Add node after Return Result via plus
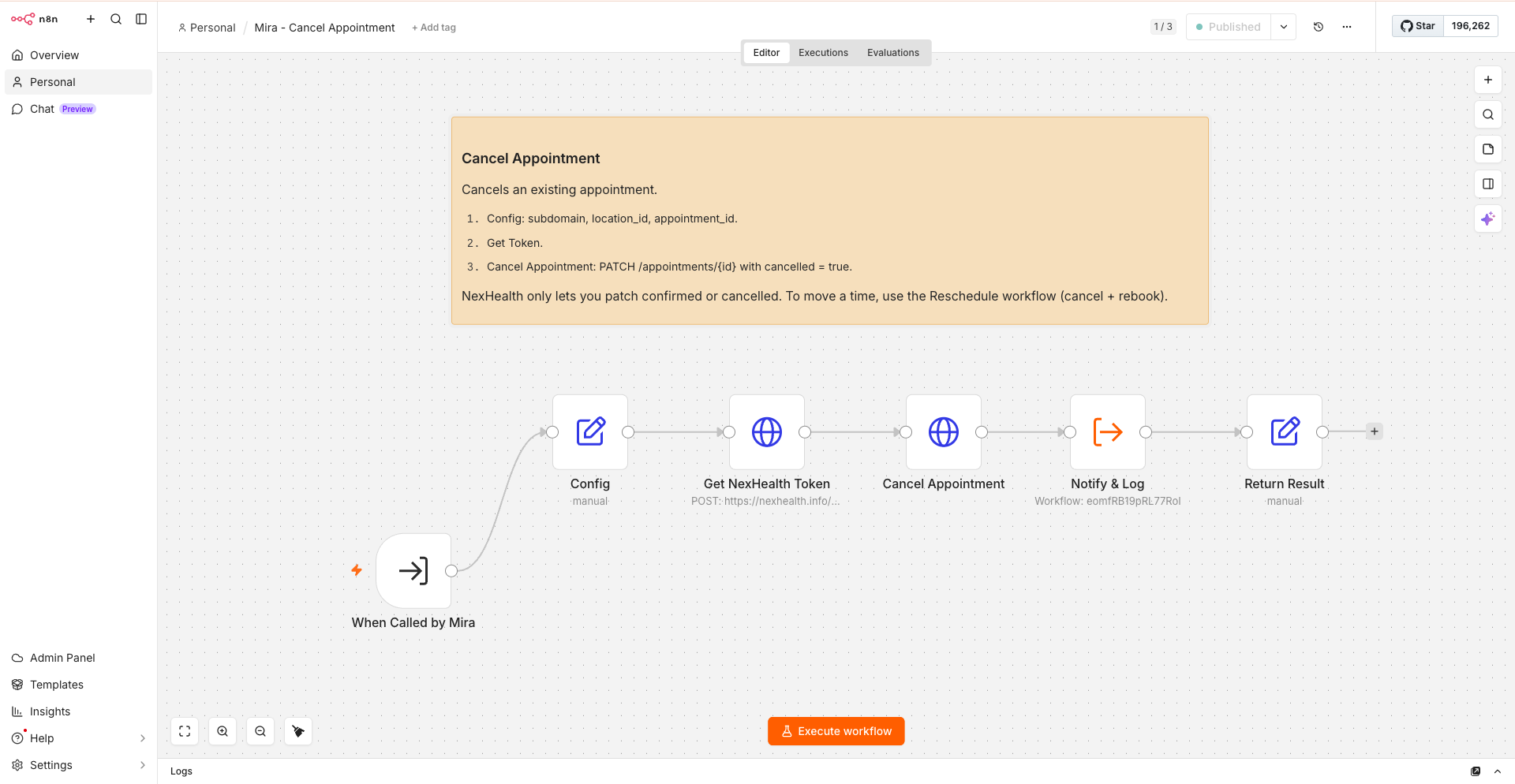 click(x=1375, y=431)
